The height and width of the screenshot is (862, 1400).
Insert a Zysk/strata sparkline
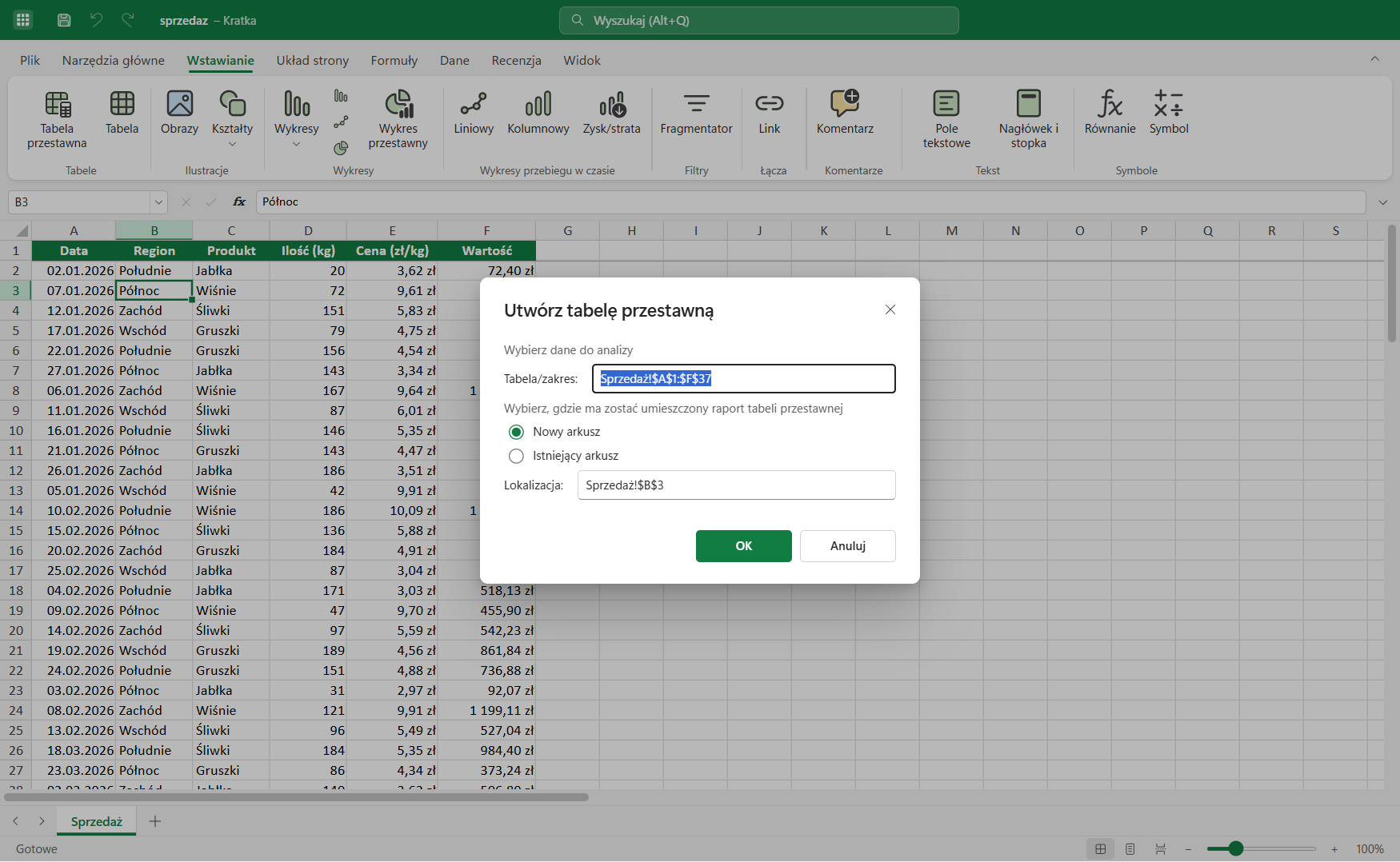coord(612,113)
